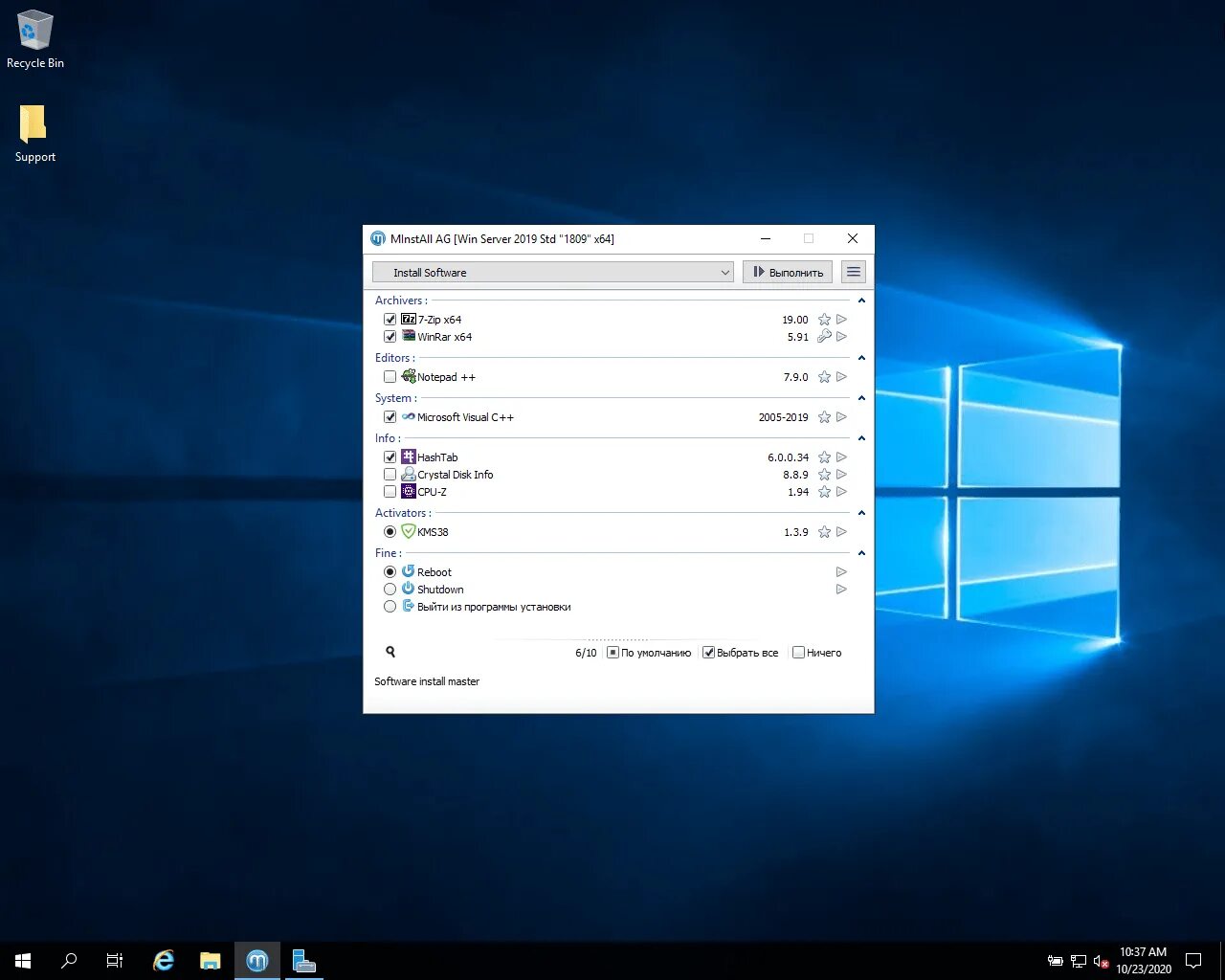Screen dimensions: 1225x980
Task: Collapse the Editors section
Action: (x=861, y=358)
